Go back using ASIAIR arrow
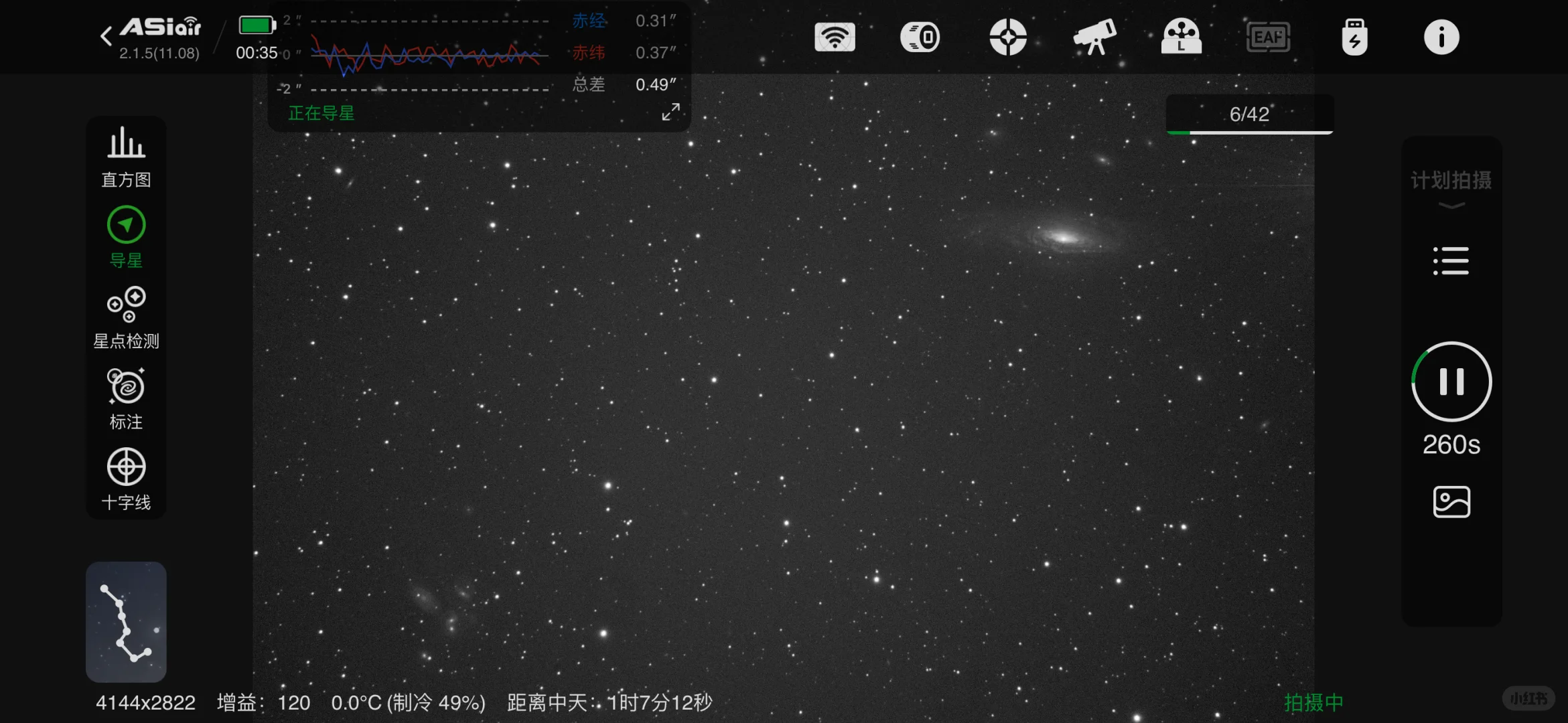 (x=106, y=36)
